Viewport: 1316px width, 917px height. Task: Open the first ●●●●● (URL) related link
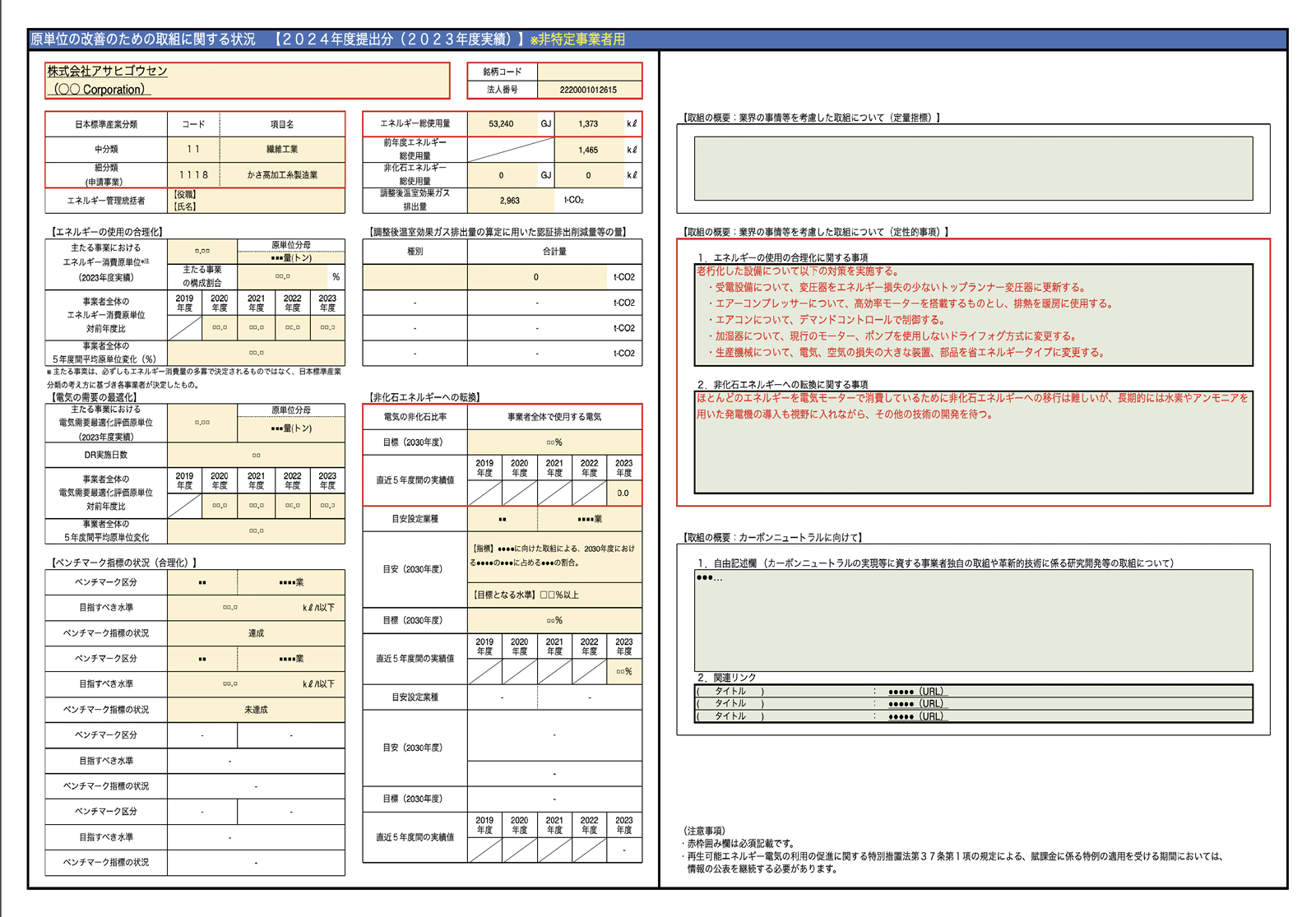click(x=917, y=692)
